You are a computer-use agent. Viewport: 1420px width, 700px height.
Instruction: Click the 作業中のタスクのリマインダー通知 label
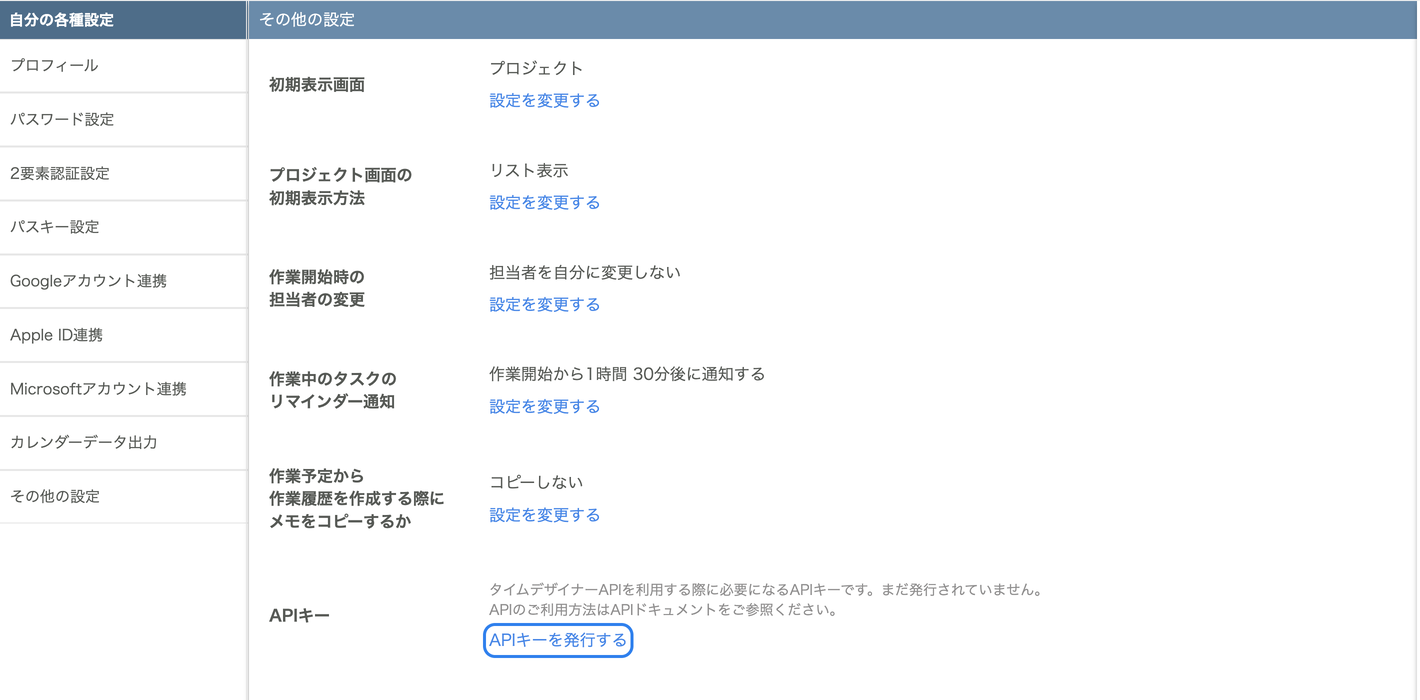pyautogui.click(x=333, y=391)
